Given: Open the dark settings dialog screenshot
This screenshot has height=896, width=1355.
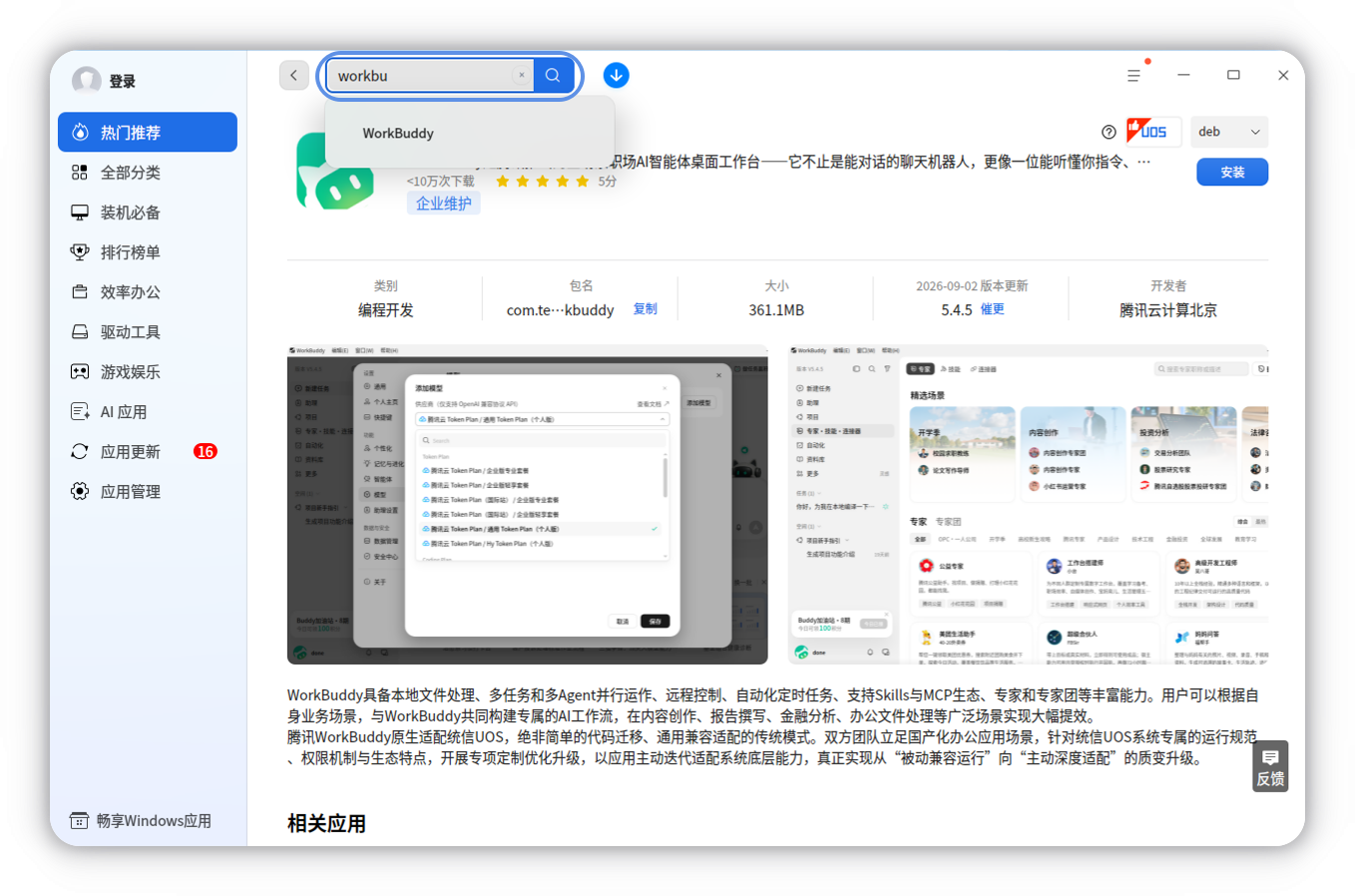Looking at the screenshot, I should (x=528, y=505).
